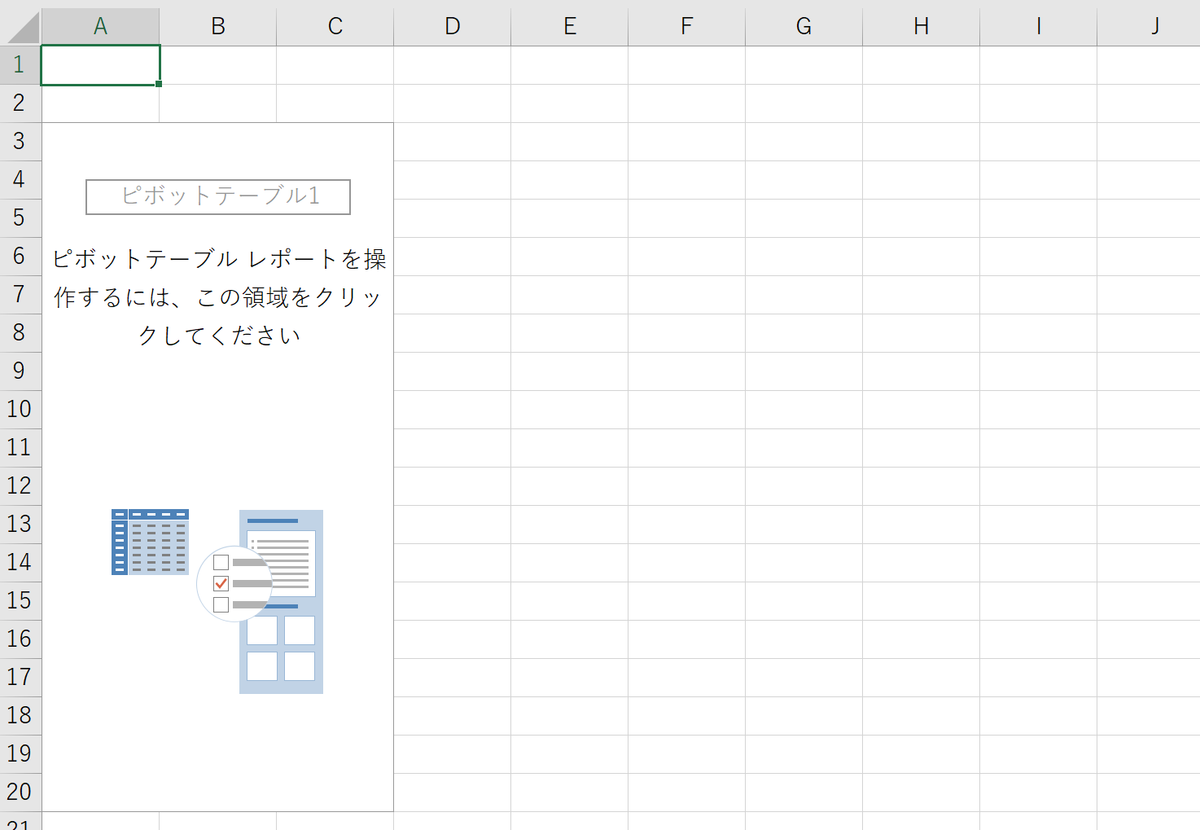Viewport: 1200px width, 830px height.
Task: Select row 4 header
Action: pyautogui.click(x=20, y=180)
